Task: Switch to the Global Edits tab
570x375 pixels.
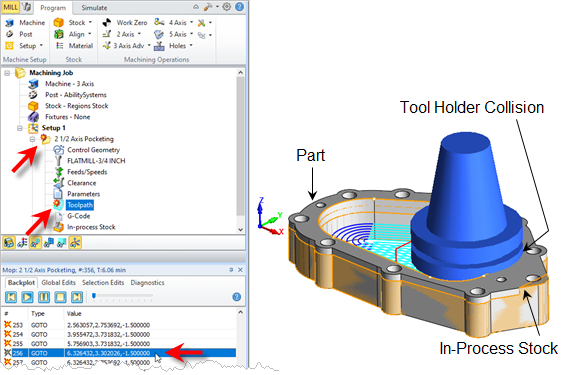Action: [59, 283]
